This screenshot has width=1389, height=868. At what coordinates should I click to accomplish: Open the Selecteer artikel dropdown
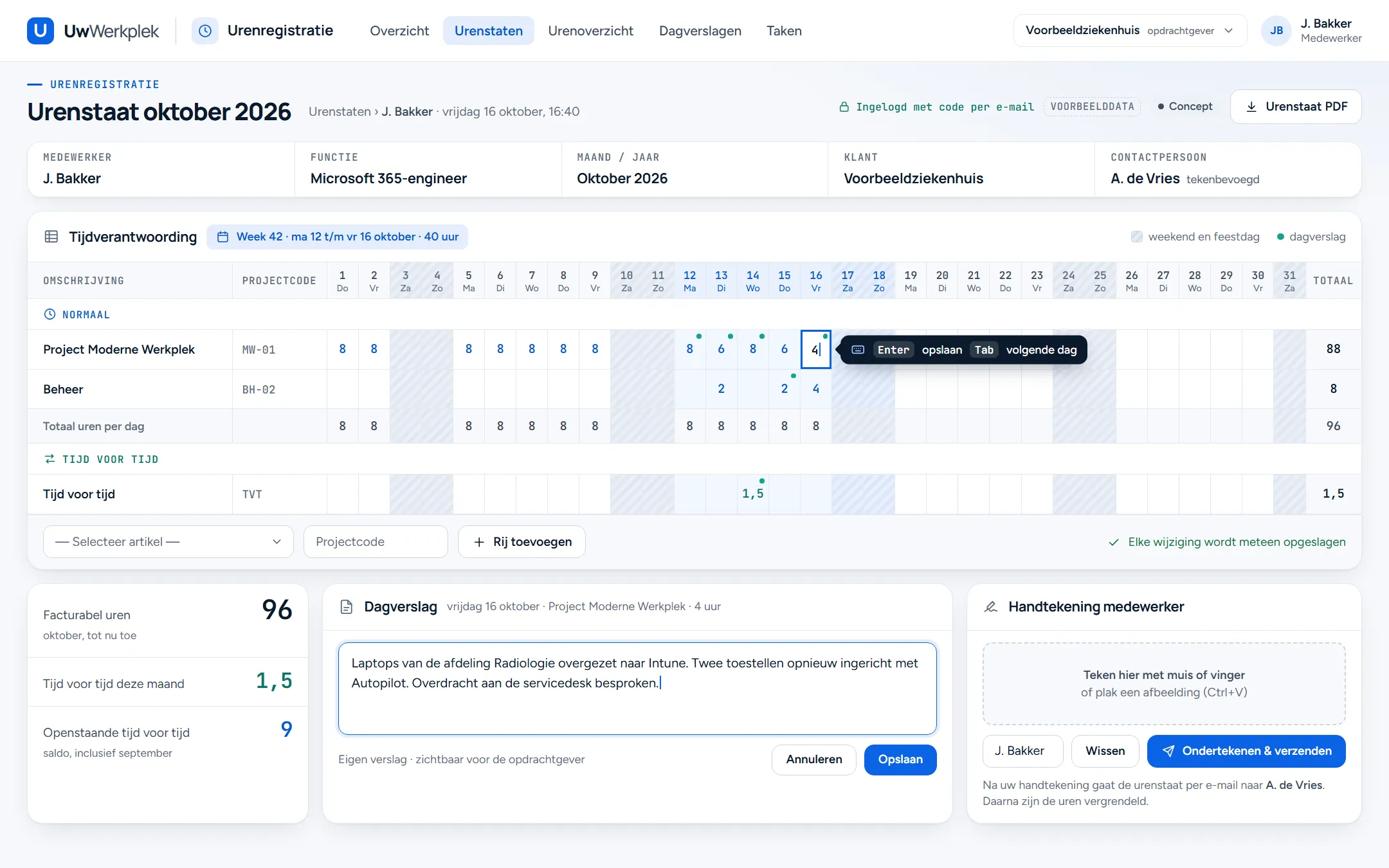click(168, 542)
